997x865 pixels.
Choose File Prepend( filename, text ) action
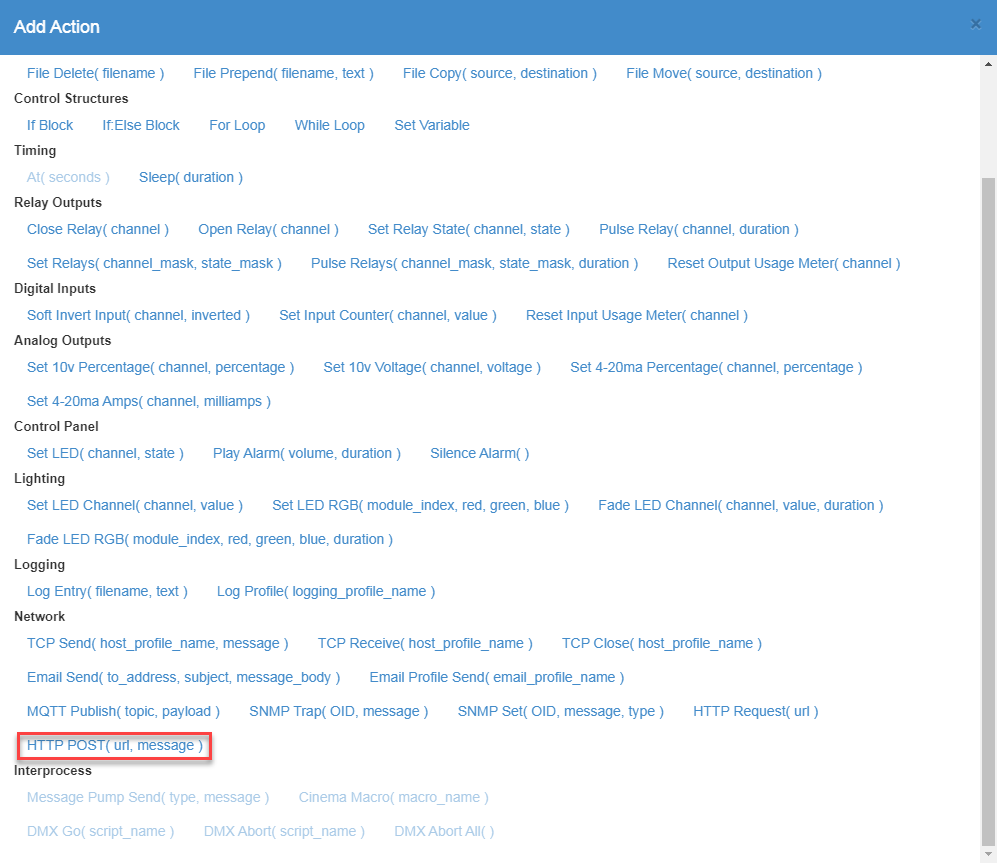(x=284, y=74)
